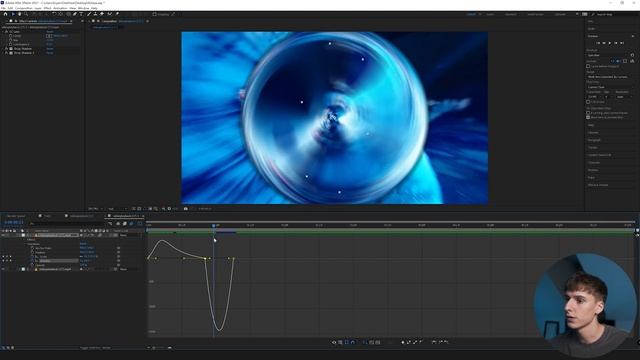Click the Motion Blur enable icon in timeline
Screen dimensions: 640x360
(x=131, y=223)
